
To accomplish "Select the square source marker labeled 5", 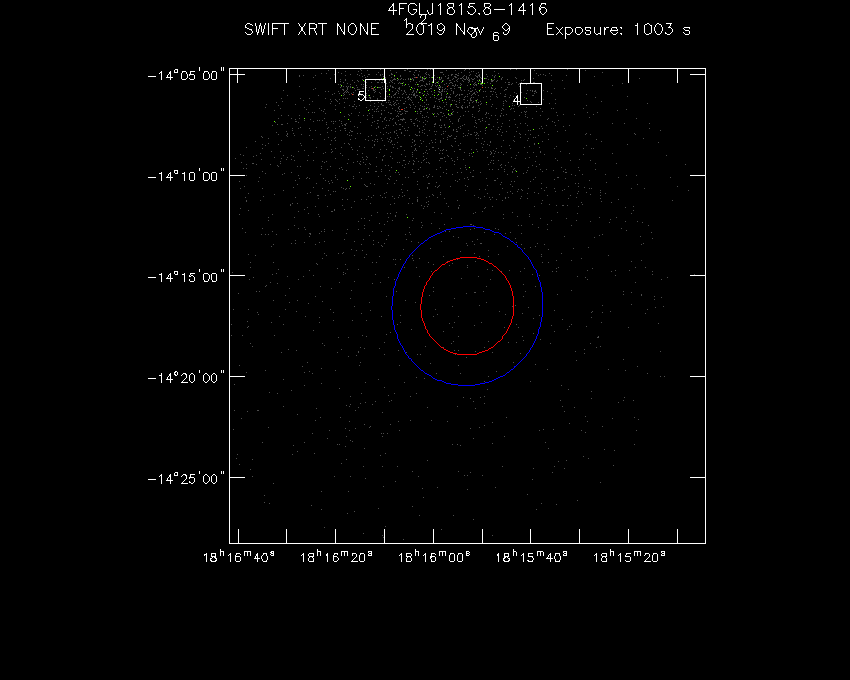I will 375,90.
